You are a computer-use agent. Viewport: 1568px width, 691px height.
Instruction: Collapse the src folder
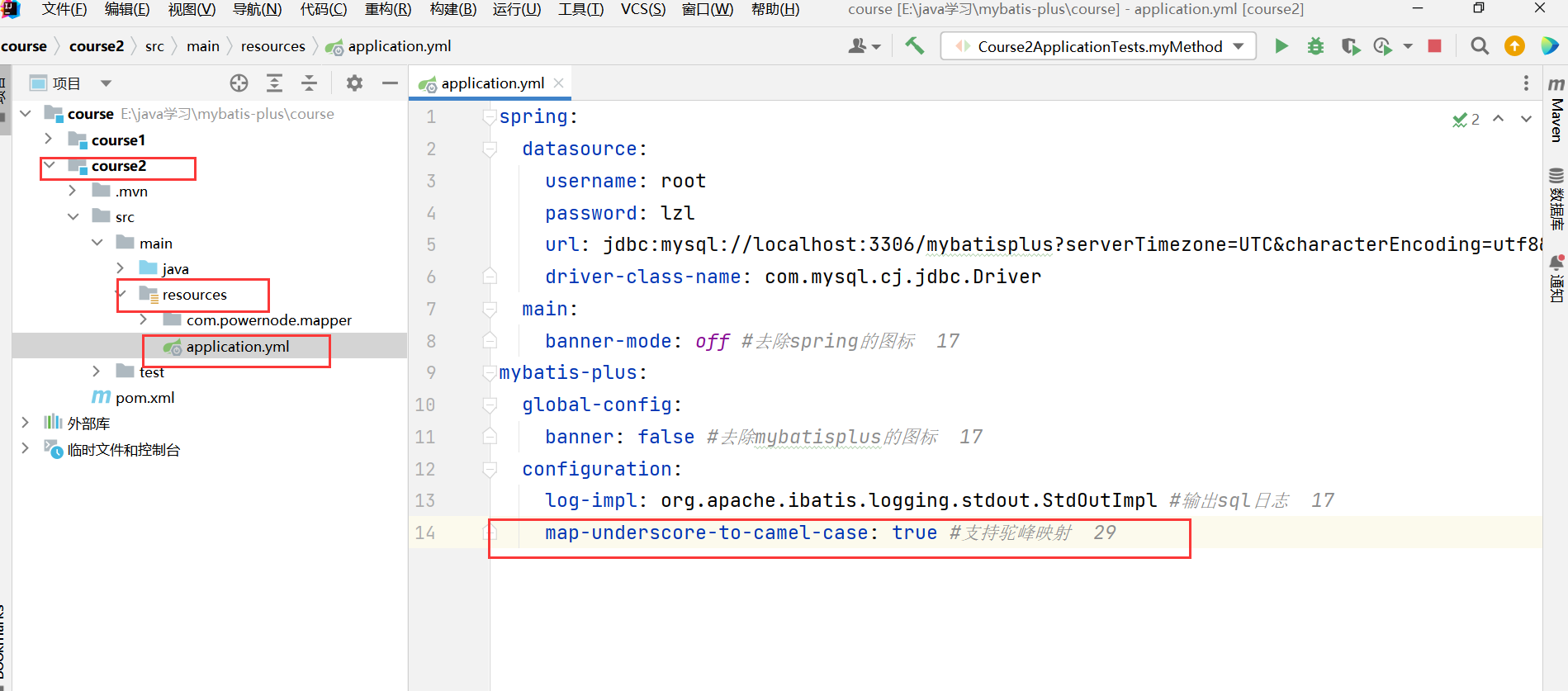point(73,216)
